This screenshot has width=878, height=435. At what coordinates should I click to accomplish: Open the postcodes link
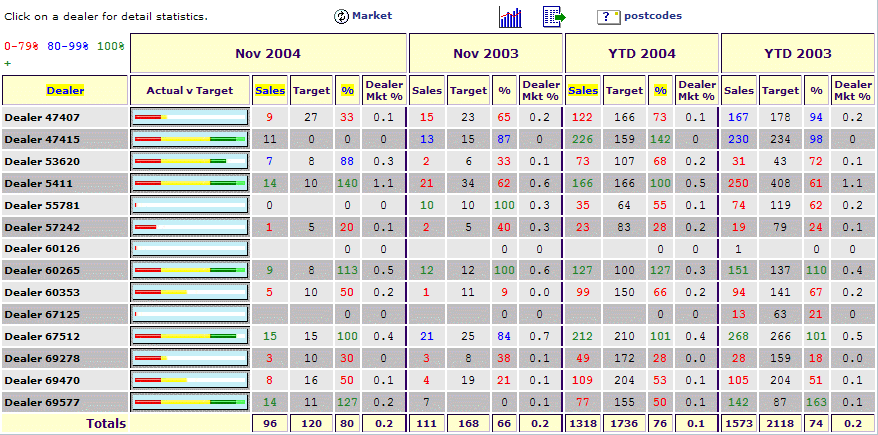[x=652, y=16]
